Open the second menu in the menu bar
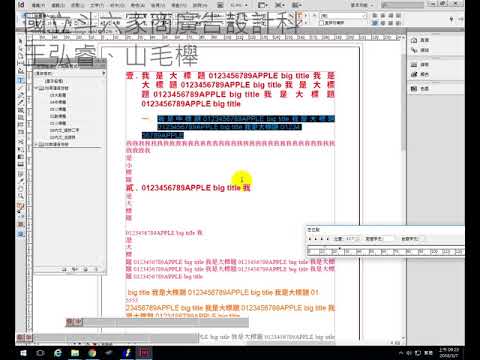The height and width of the screenshot is (360, 480). 58,5
